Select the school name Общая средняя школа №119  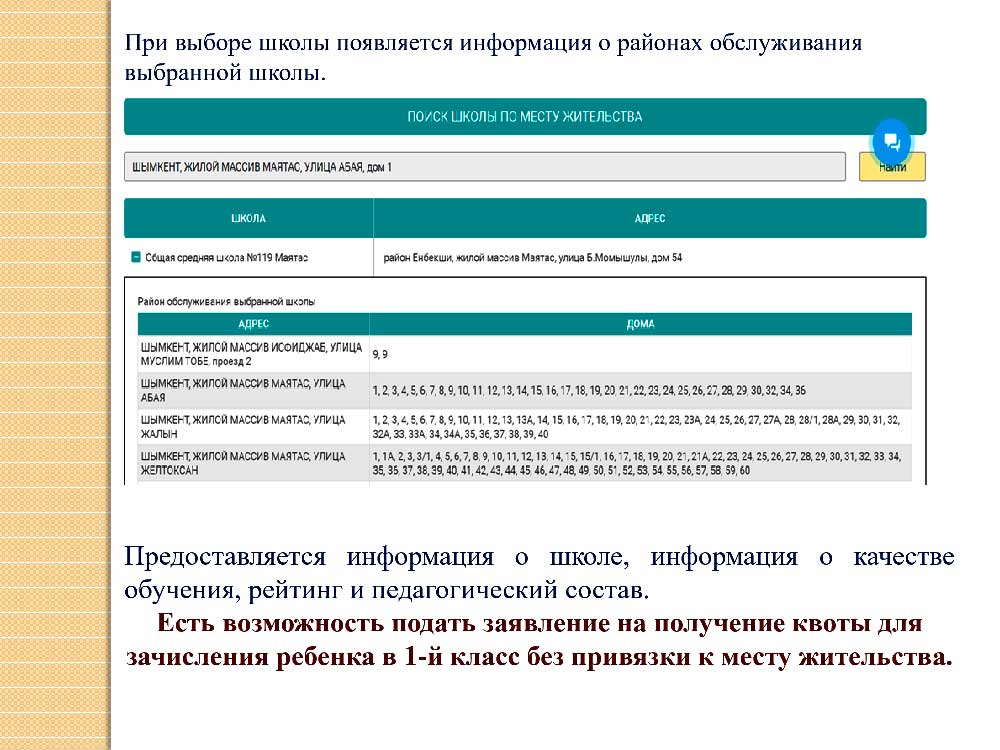(x=226, y=257)
